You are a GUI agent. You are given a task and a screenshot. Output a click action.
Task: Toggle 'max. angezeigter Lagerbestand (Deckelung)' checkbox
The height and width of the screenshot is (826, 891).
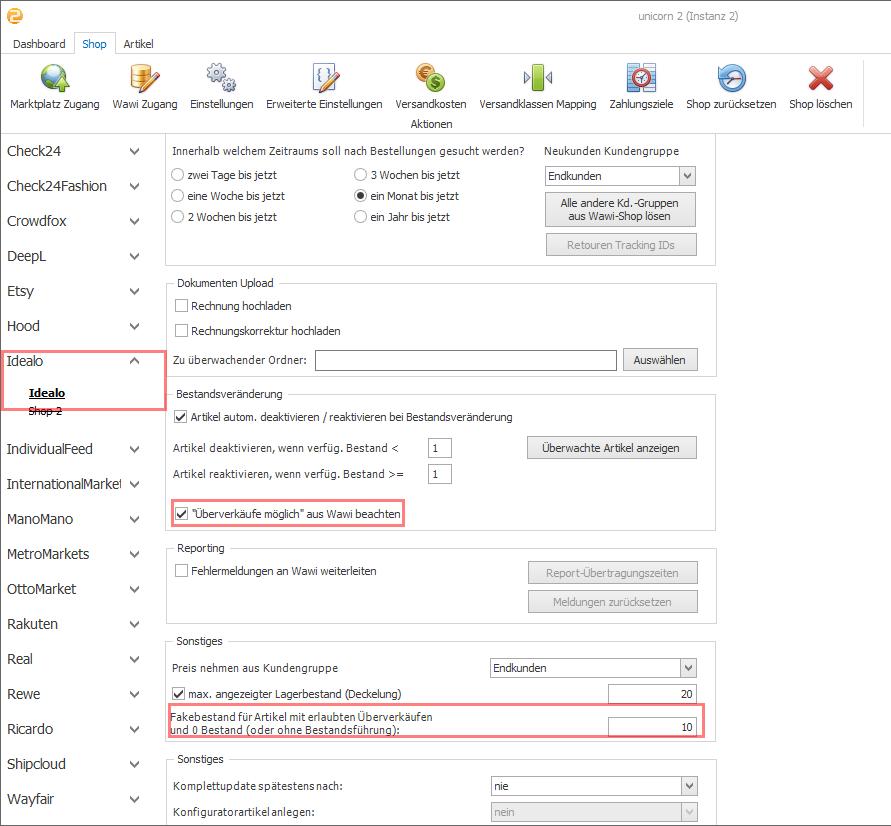click(x=178, y=694)
